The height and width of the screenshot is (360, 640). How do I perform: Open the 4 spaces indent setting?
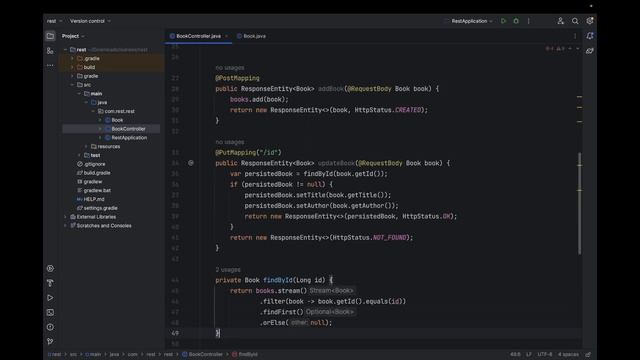pyautogui.click(x=568, y=354)
